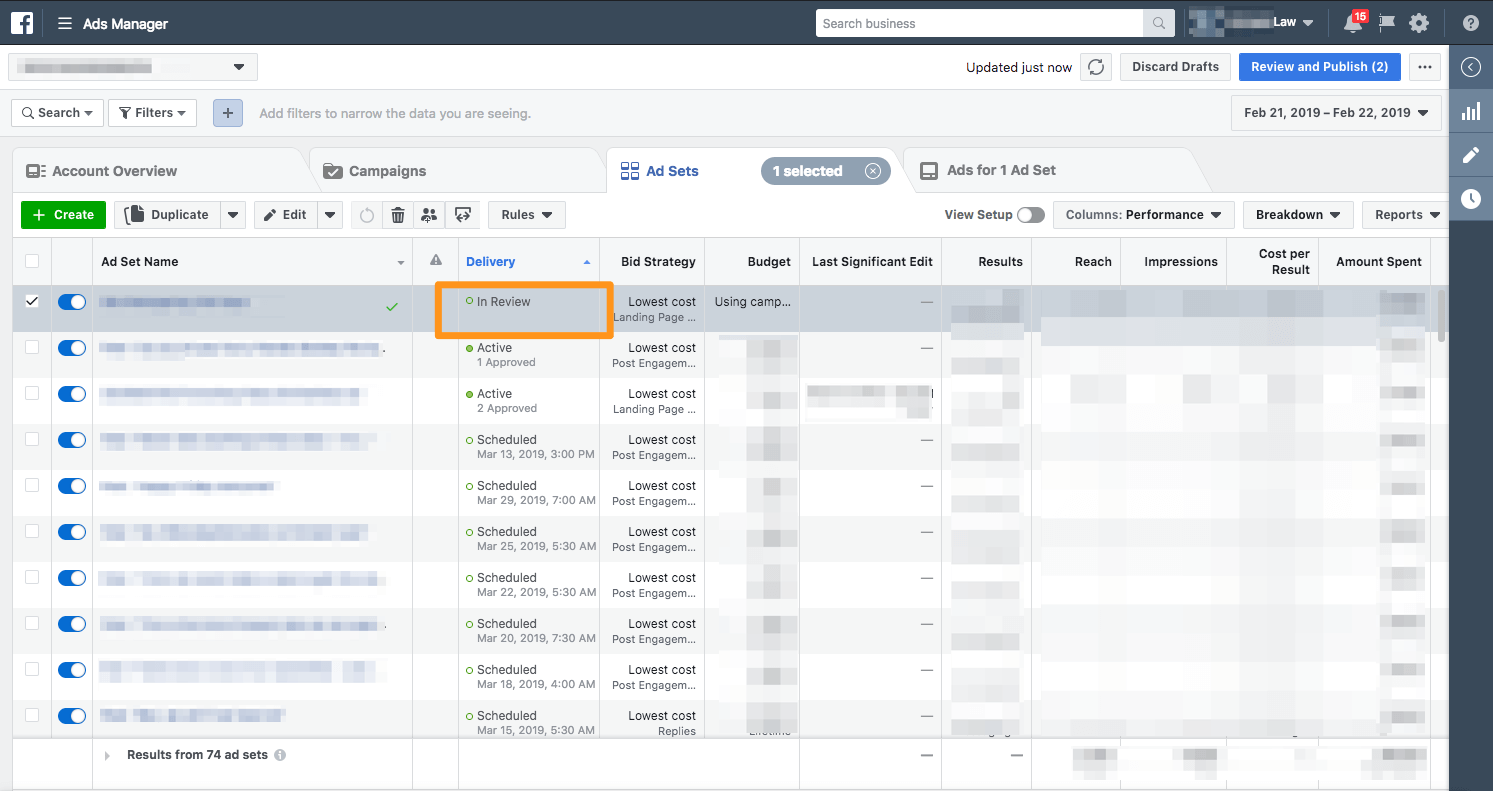Toggle the switch for the 1 Approved Active row
The height and width of the screenshot is (791, 1493).
[72, 348]
